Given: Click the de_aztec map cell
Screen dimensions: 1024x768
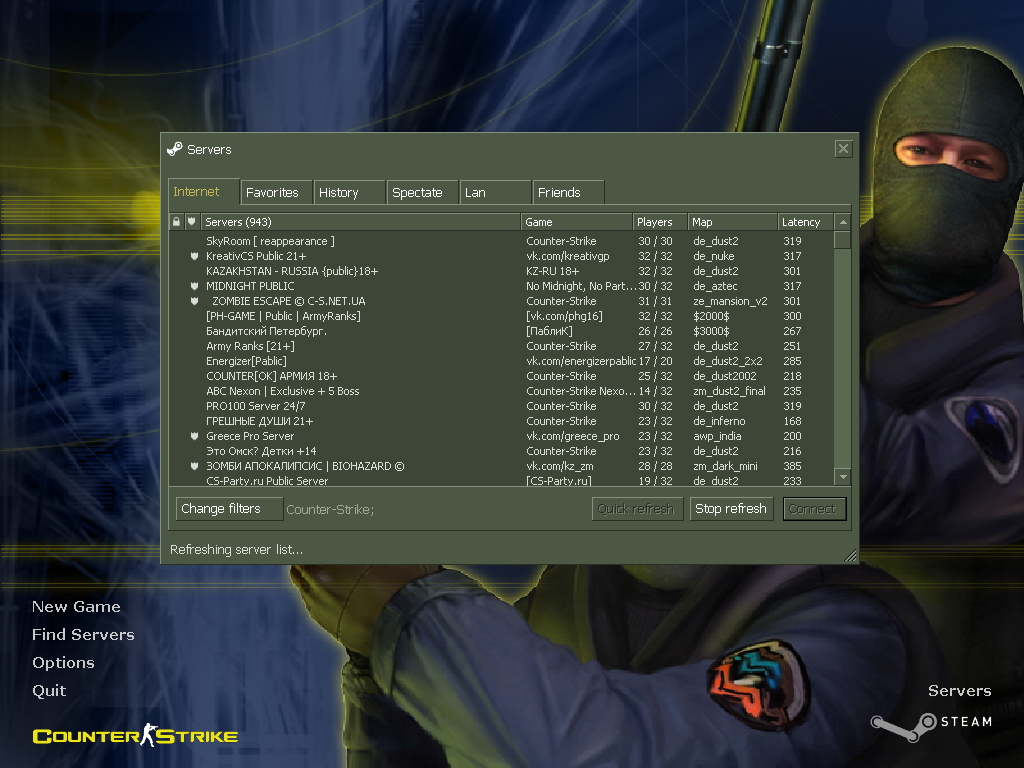Looking at the screenshot, I should (x=715, y=286).
